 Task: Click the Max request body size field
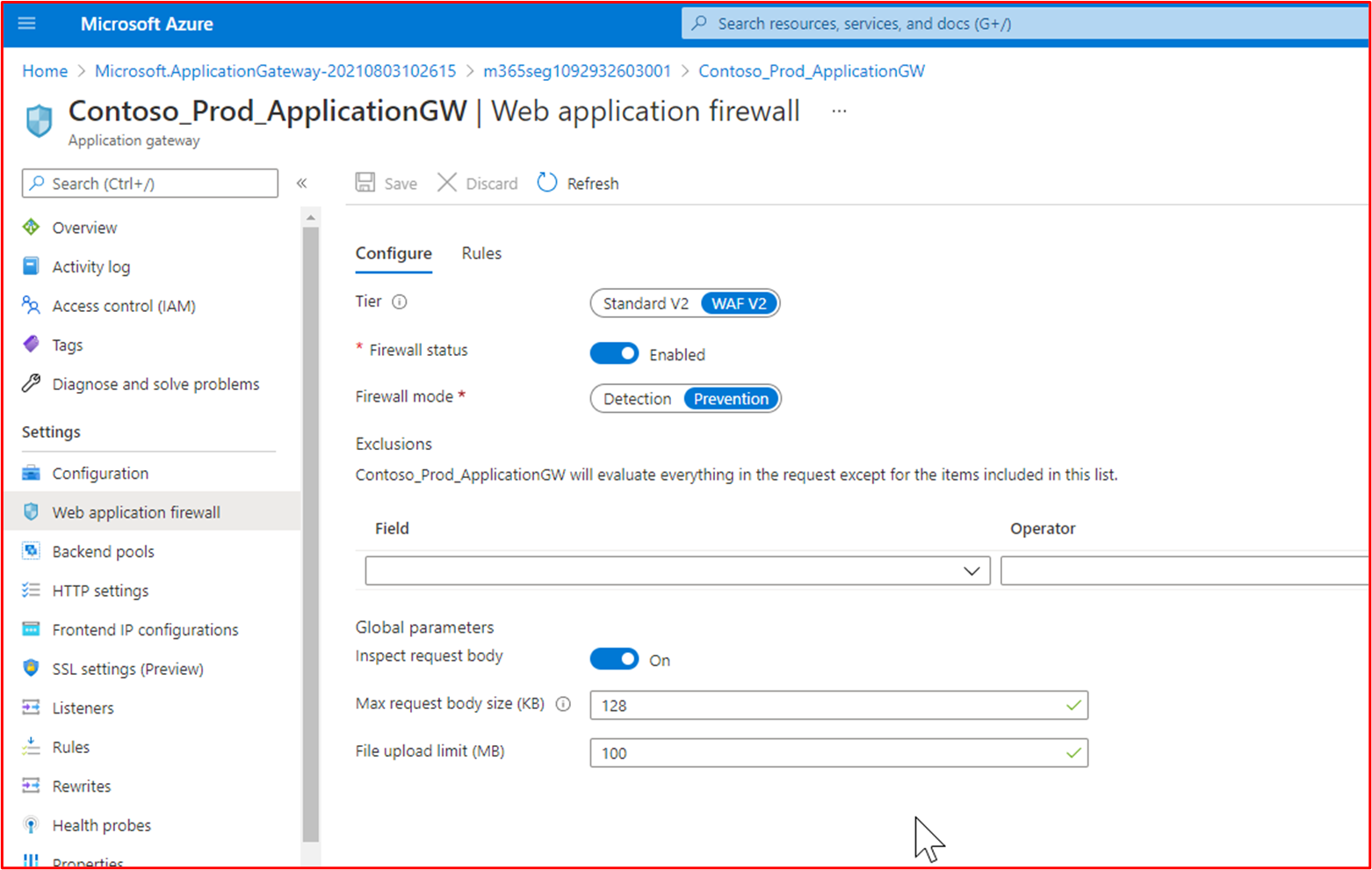pyautogui.click(x=839, y=705)
